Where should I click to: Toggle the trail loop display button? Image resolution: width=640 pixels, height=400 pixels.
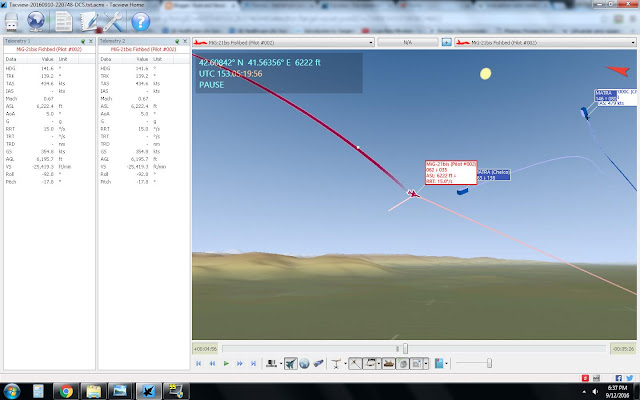pyautogui.click(x=371, y=363)
